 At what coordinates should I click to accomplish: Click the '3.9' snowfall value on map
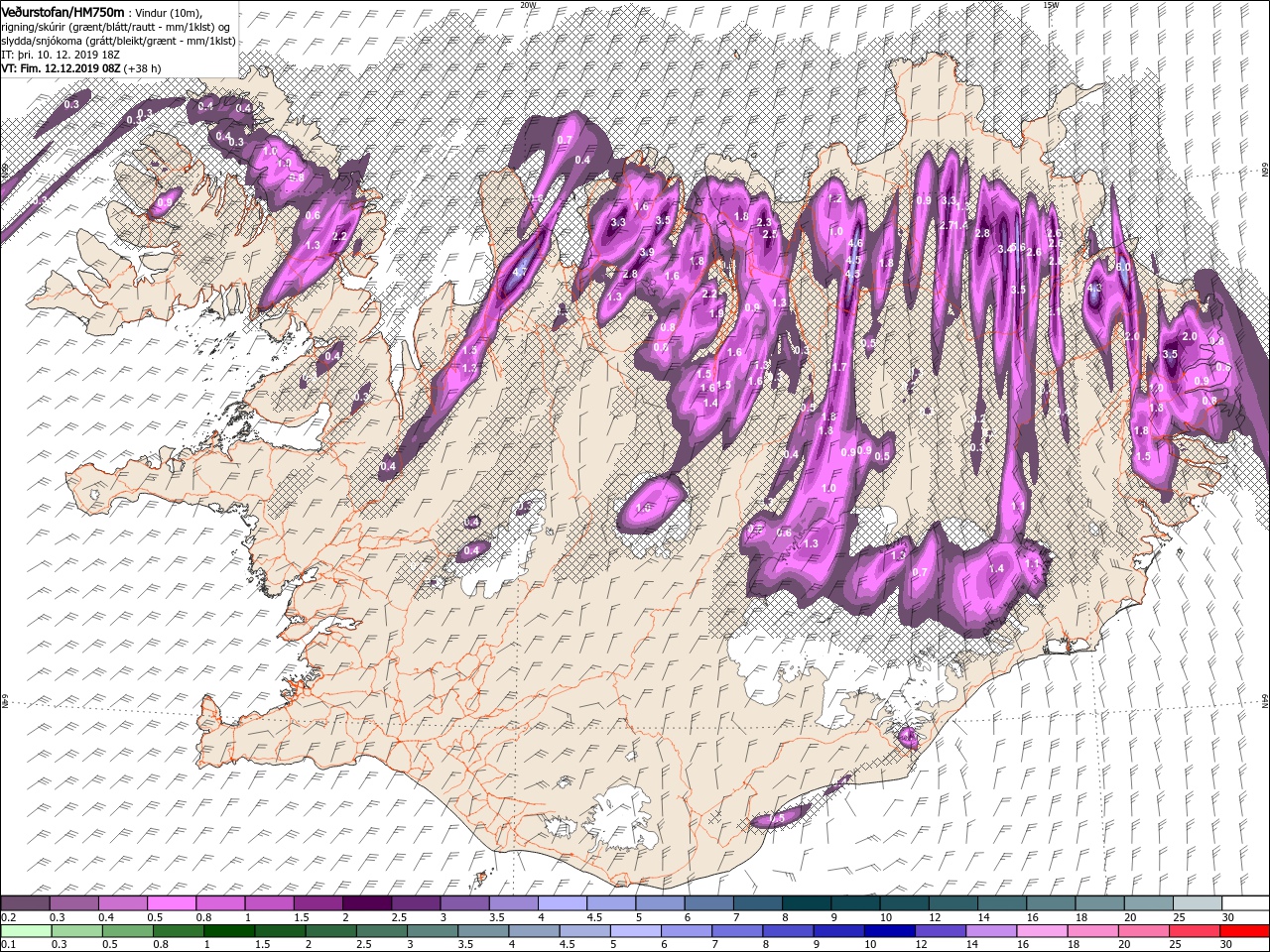pyautogui.click(x=647, y=252)
